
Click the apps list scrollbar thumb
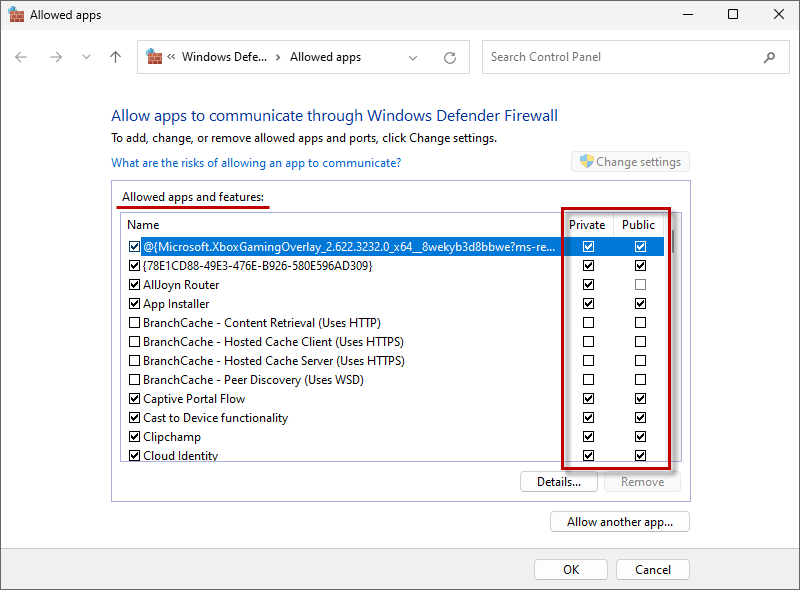point(672,242)
